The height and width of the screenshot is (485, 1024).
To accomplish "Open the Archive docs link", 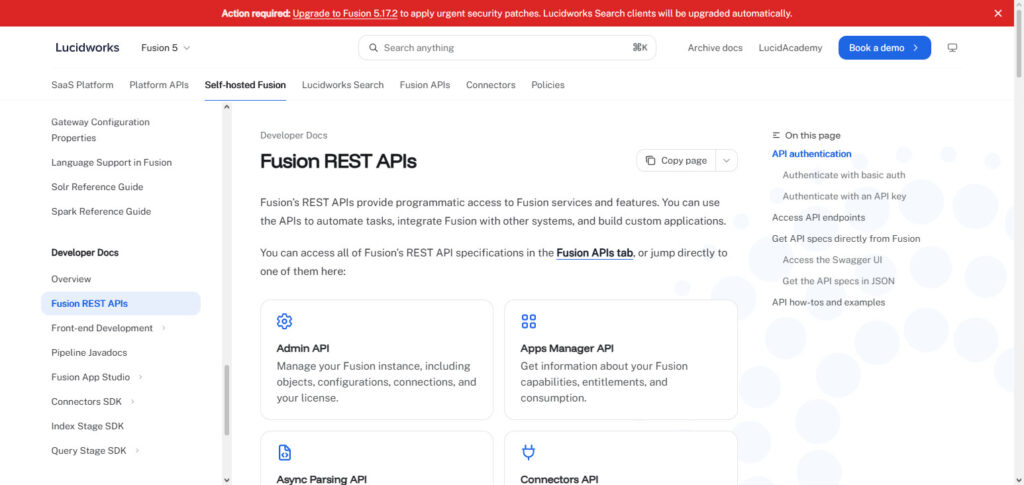I will click(715, 48).
